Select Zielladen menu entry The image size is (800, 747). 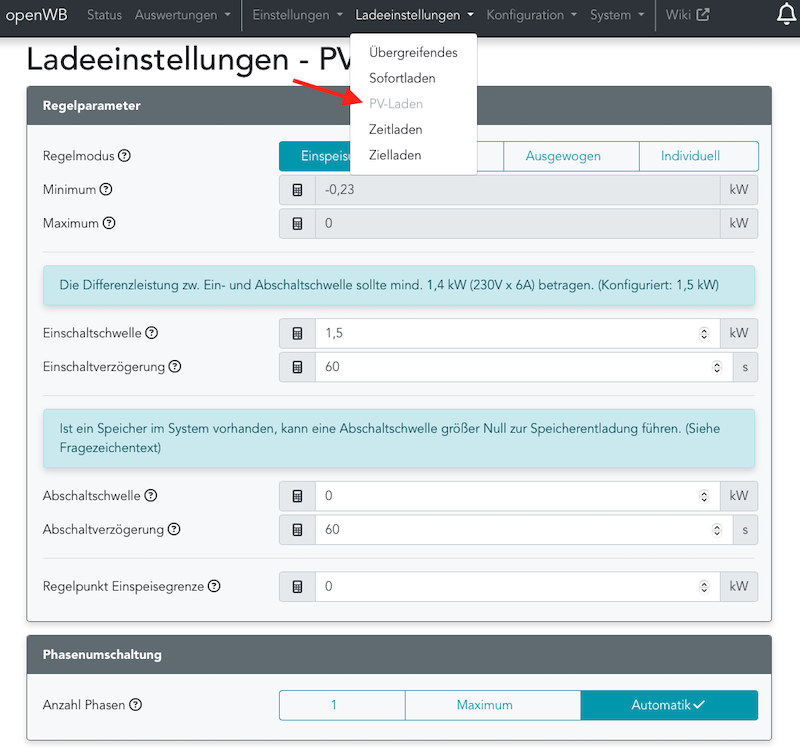point(395,155)
